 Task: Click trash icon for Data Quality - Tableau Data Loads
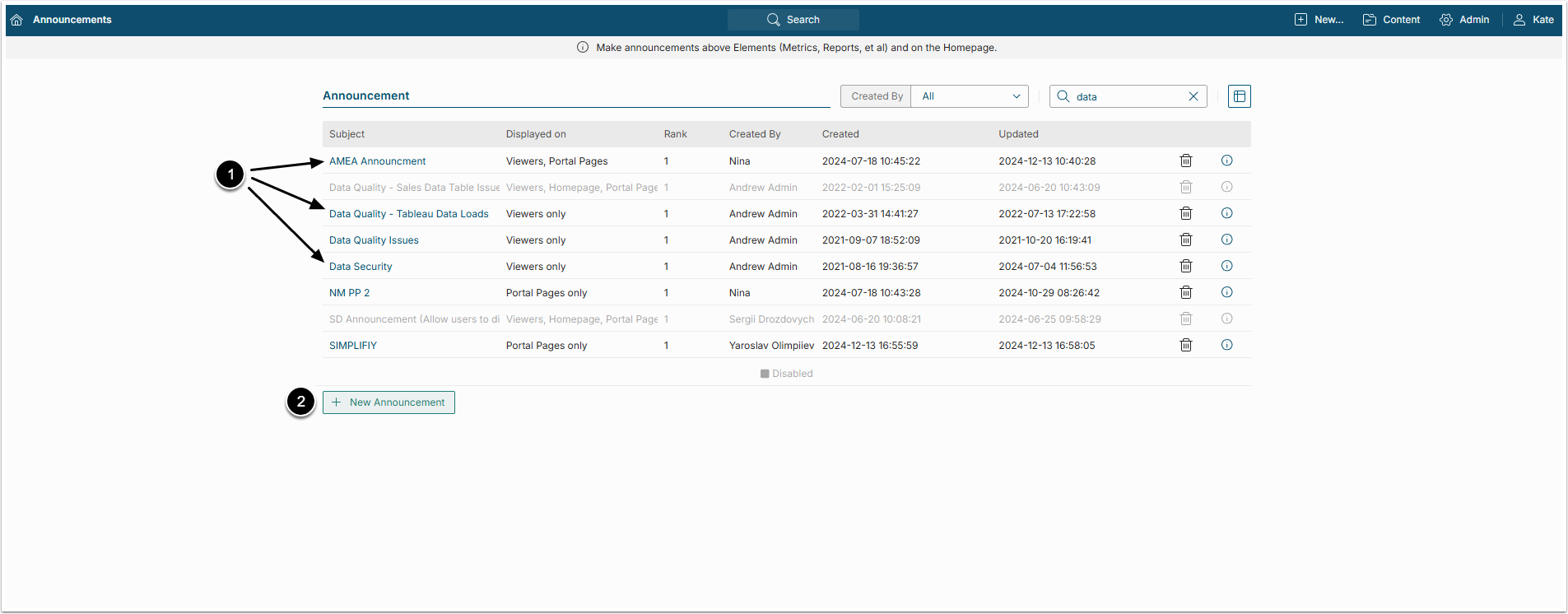[x=1185, y=214]
